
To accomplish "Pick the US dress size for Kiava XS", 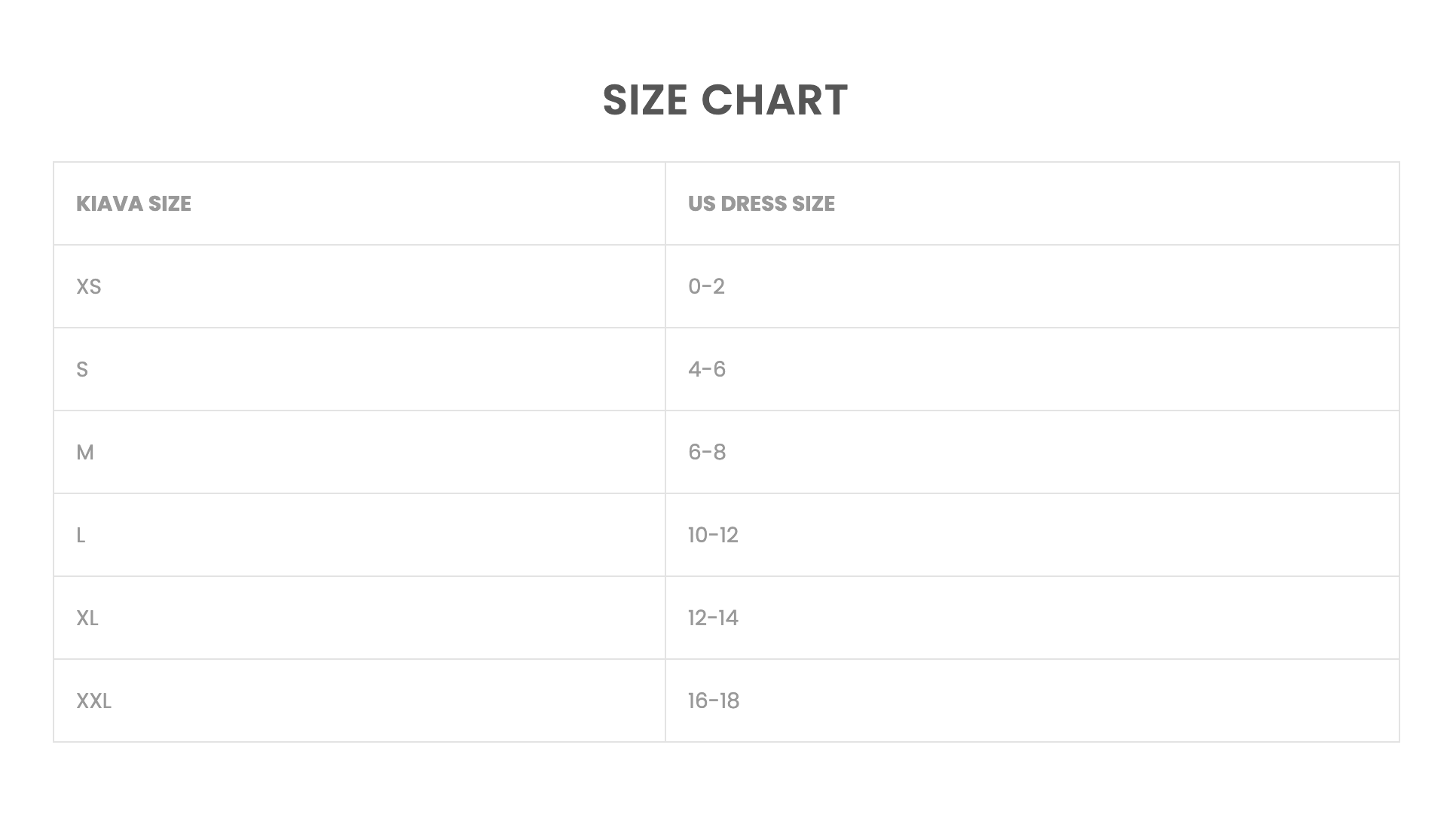I will click(x=706, y=286).
